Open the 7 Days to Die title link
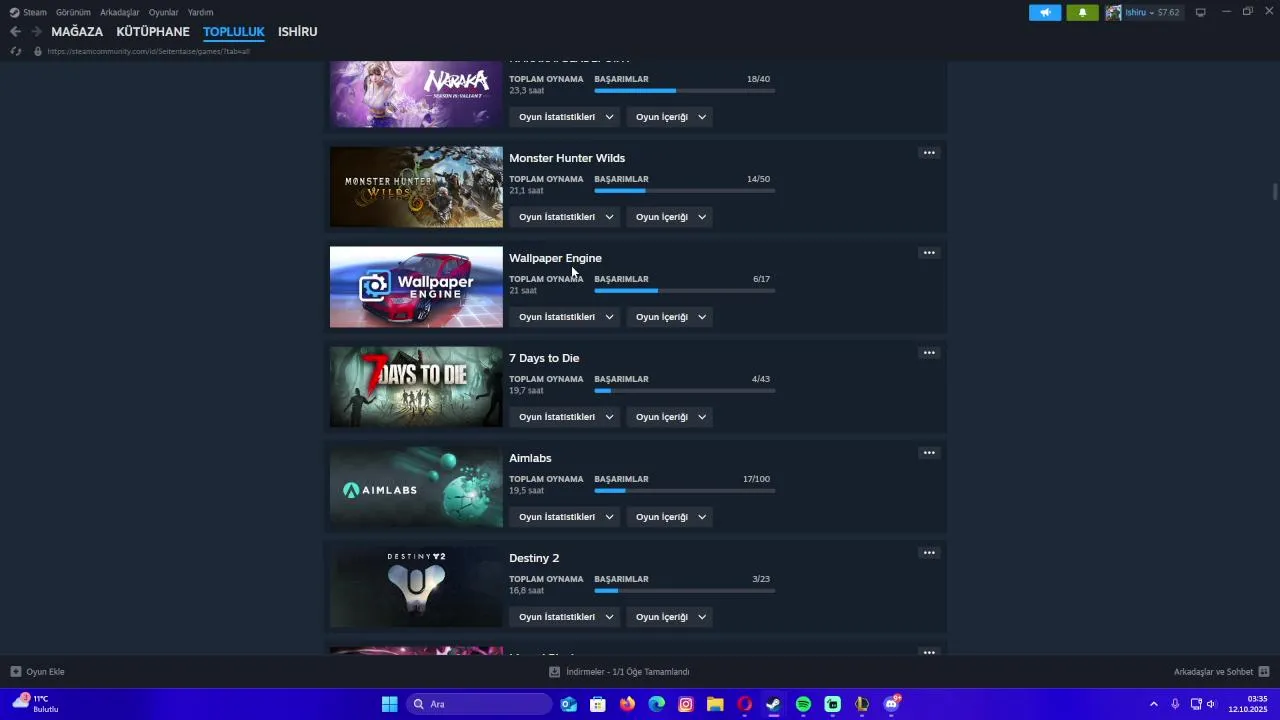 pos(544,358)
